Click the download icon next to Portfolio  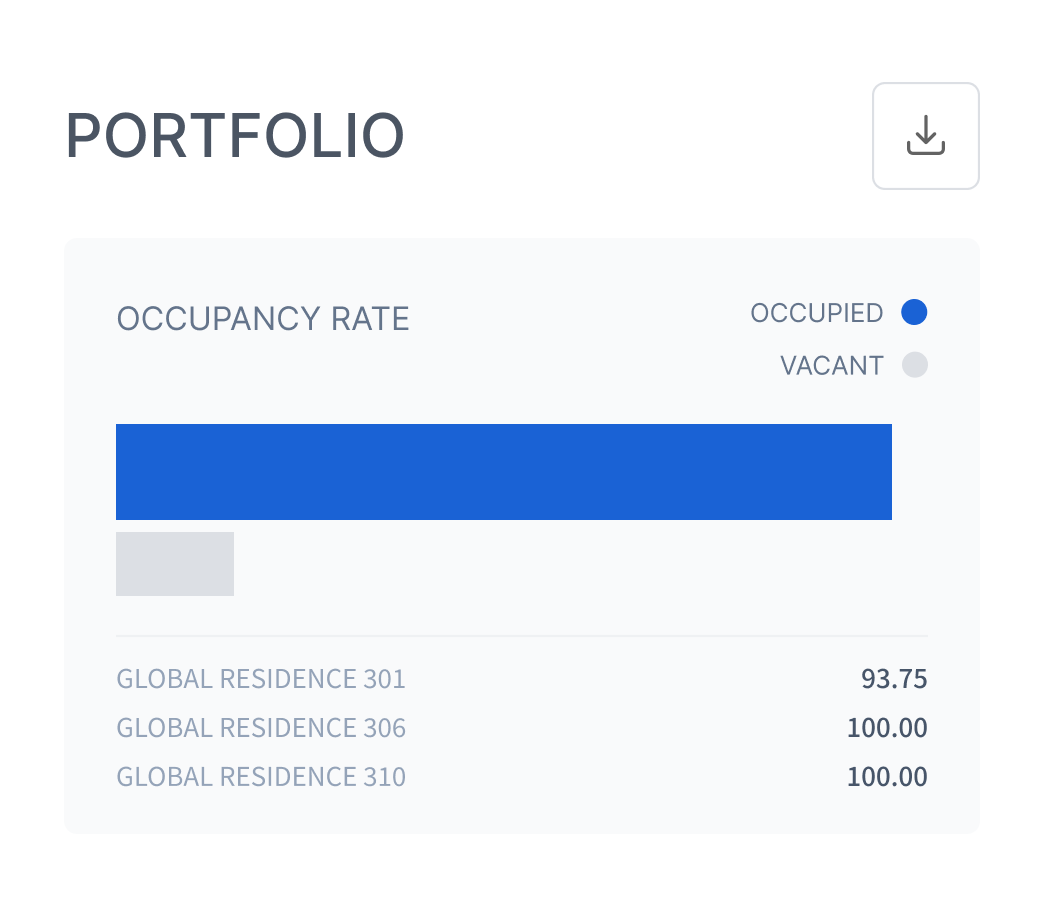[x=925, y=136]
